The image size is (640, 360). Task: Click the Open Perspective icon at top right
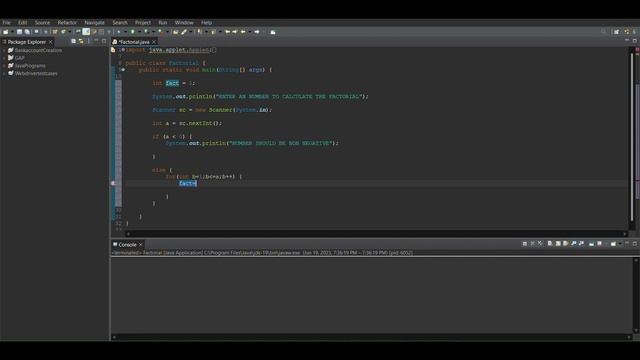pos(616,32)
